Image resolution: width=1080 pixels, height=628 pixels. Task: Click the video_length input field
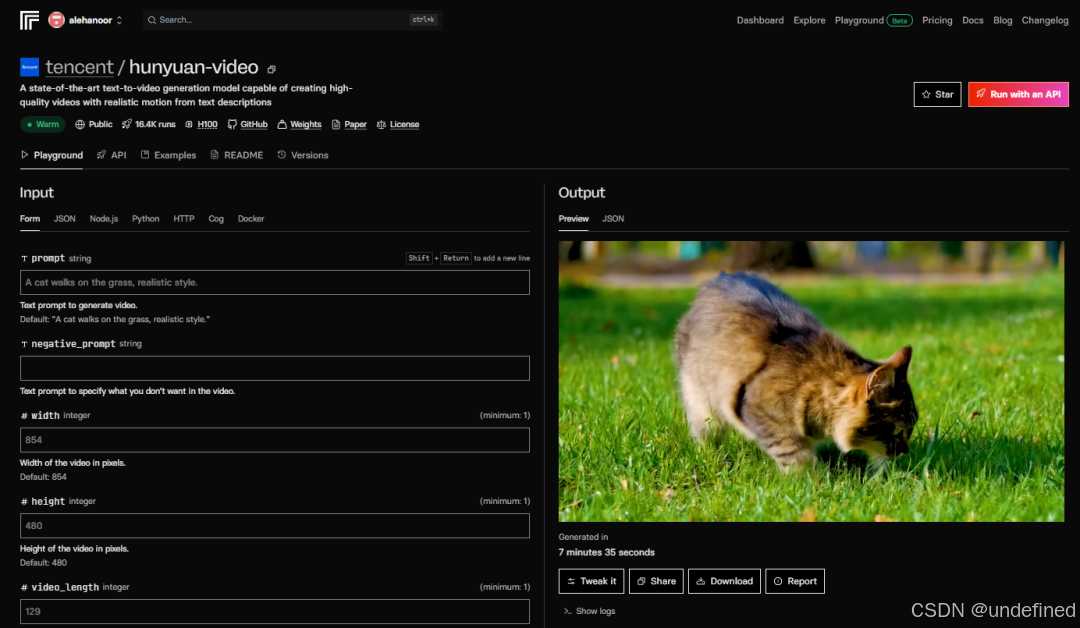tap(275, 611)
